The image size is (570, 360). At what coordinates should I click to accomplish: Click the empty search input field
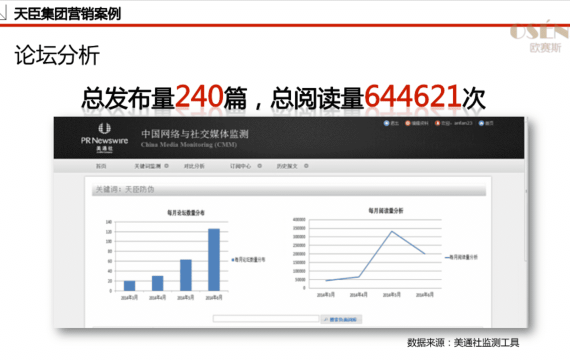coord(266,319)
